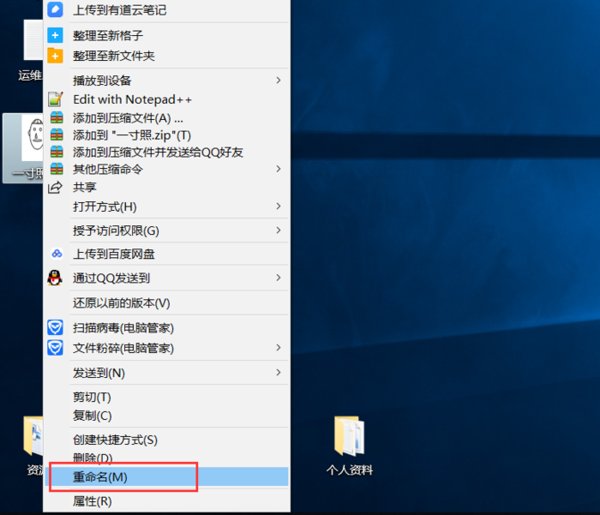Open 文件粉碎(电脑管家) menu entry
This screenshot has width=600, height=515.
166,348
